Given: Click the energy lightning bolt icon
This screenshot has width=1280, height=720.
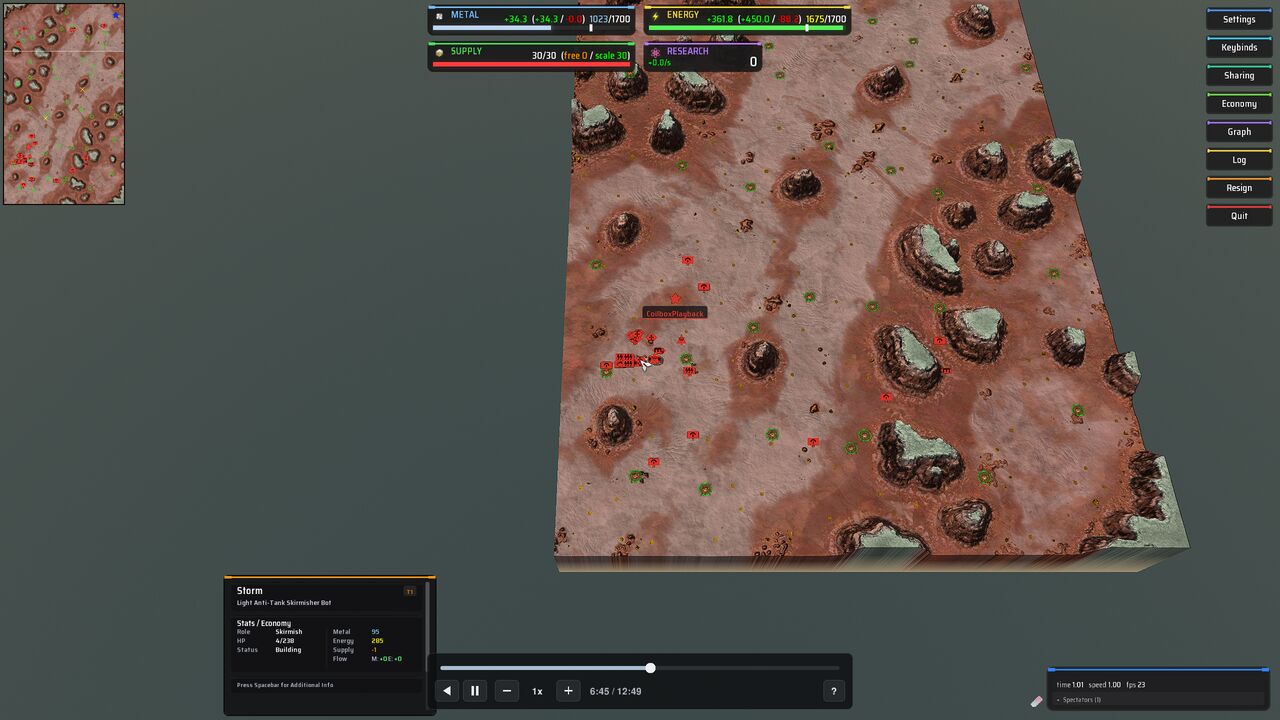Looking at the screenshot, I should pos(655,16).
